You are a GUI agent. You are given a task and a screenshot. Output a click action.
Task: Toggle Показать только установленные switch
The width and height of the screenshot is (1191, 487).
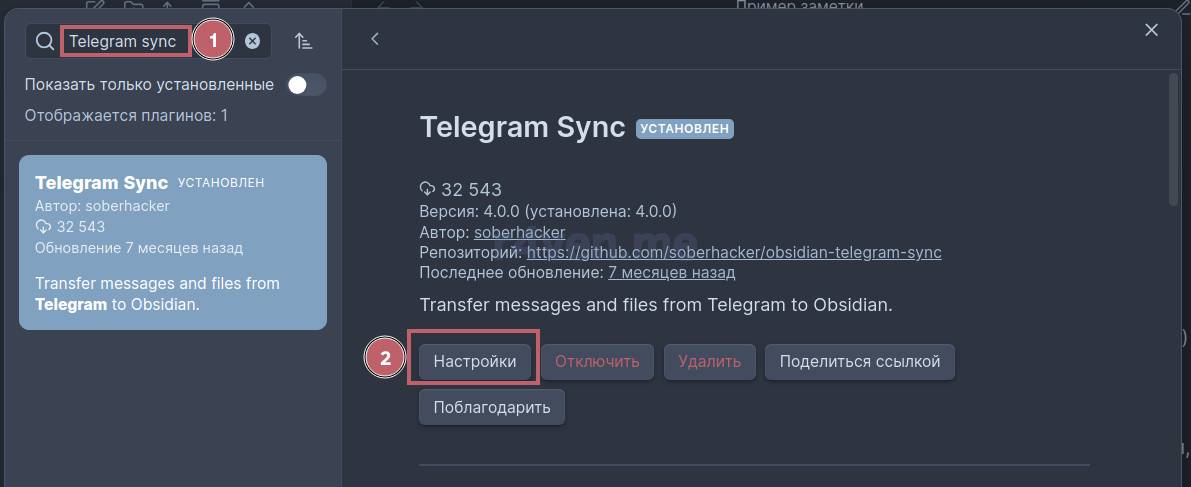(306, 85)
